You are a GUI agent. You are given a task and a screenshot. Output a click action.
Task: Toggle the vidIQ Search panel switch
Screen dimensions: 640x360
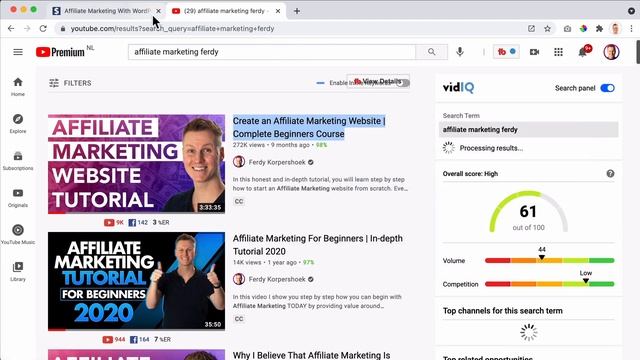pyautogui.click(x=607, y=88)
